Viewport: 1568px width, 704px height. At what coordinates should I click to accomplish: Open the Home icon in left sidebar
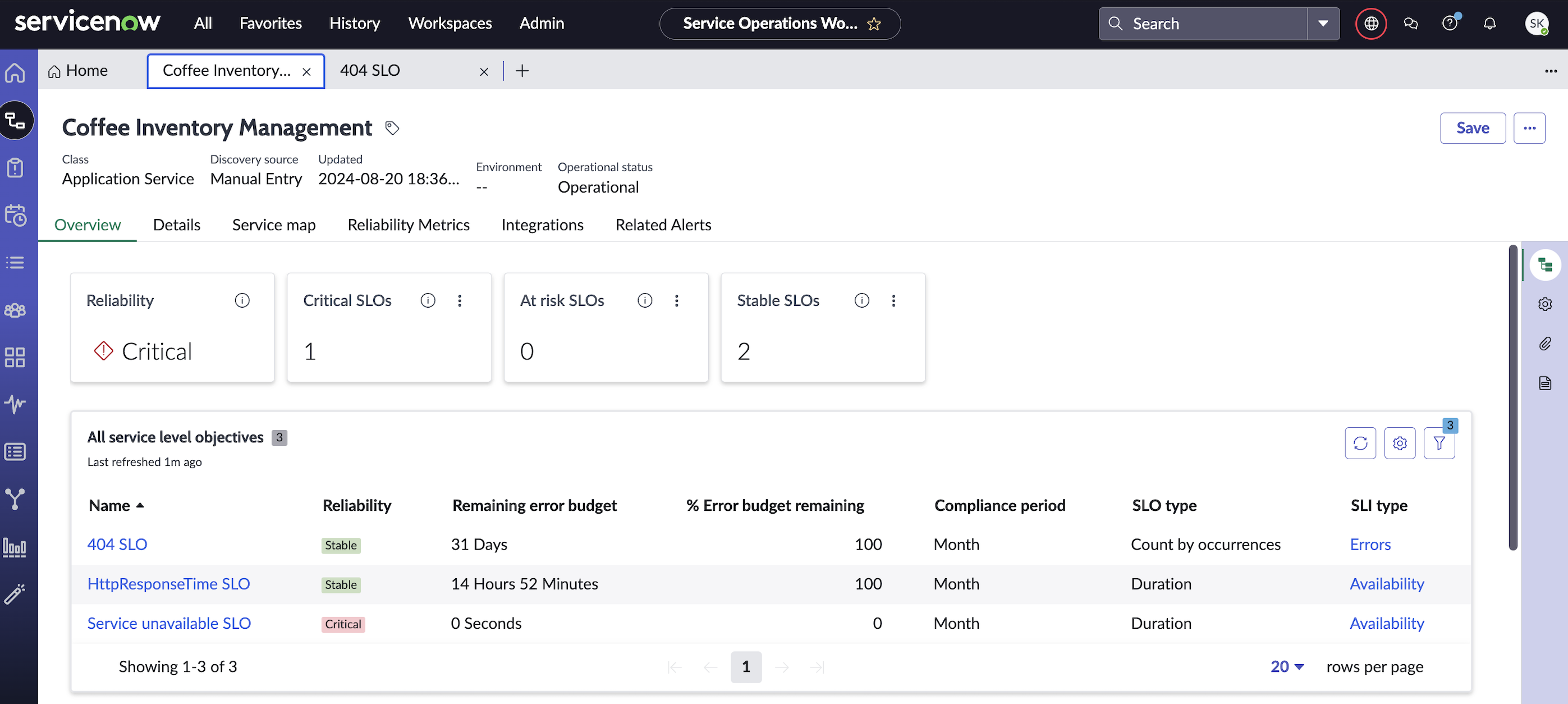pyautogui.click(x=16, y=72)
